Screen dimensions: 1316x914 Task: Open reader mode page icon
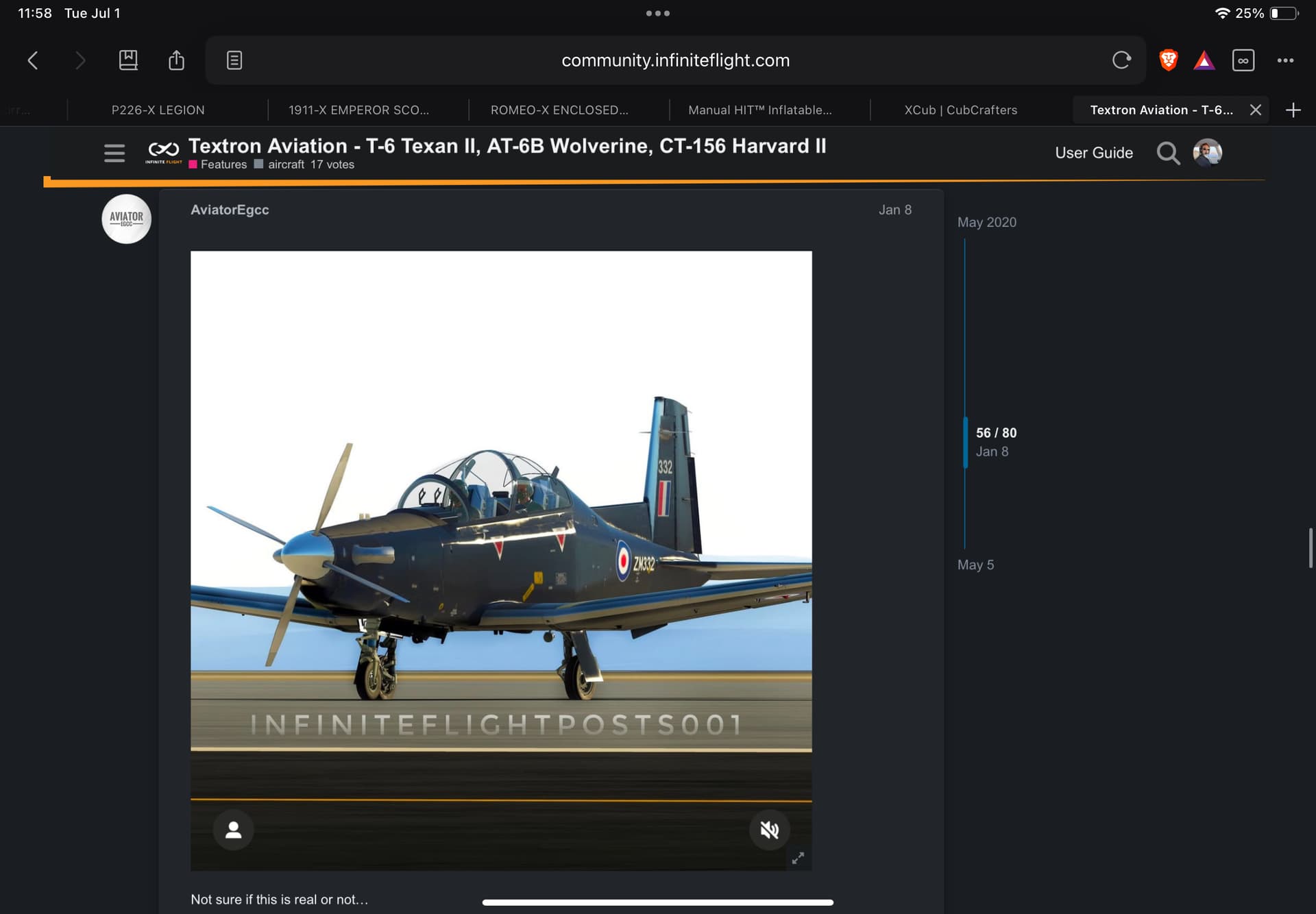pos(234,60)
